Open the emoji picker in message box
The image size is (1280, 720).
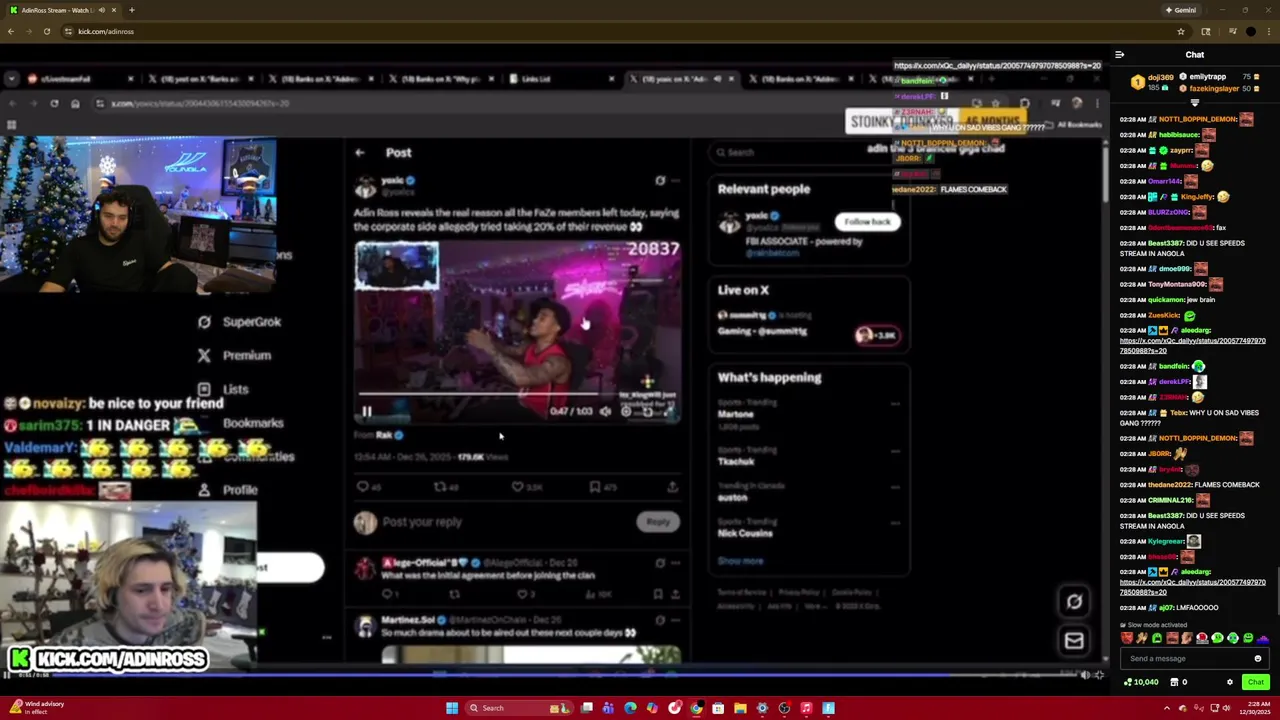[x=1258, y=658]
